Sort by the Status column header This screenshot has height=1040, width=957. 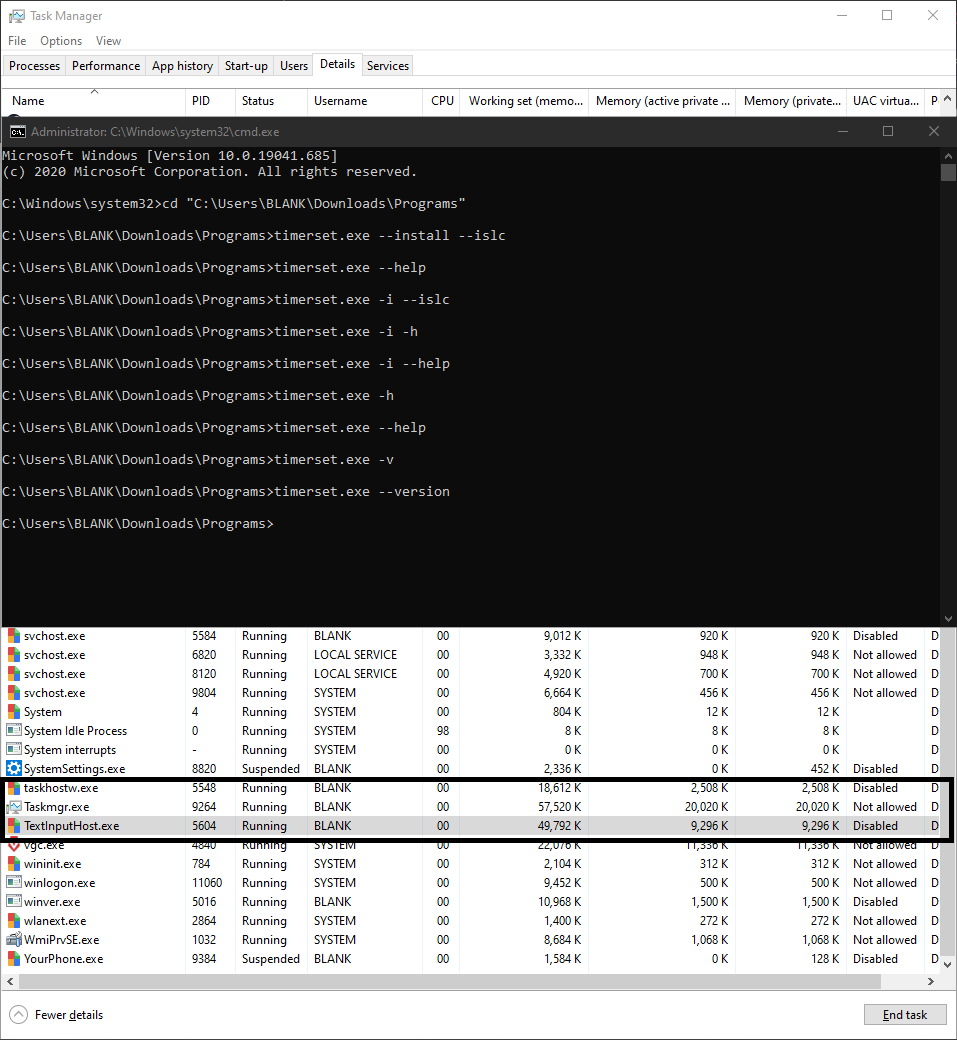271,101
